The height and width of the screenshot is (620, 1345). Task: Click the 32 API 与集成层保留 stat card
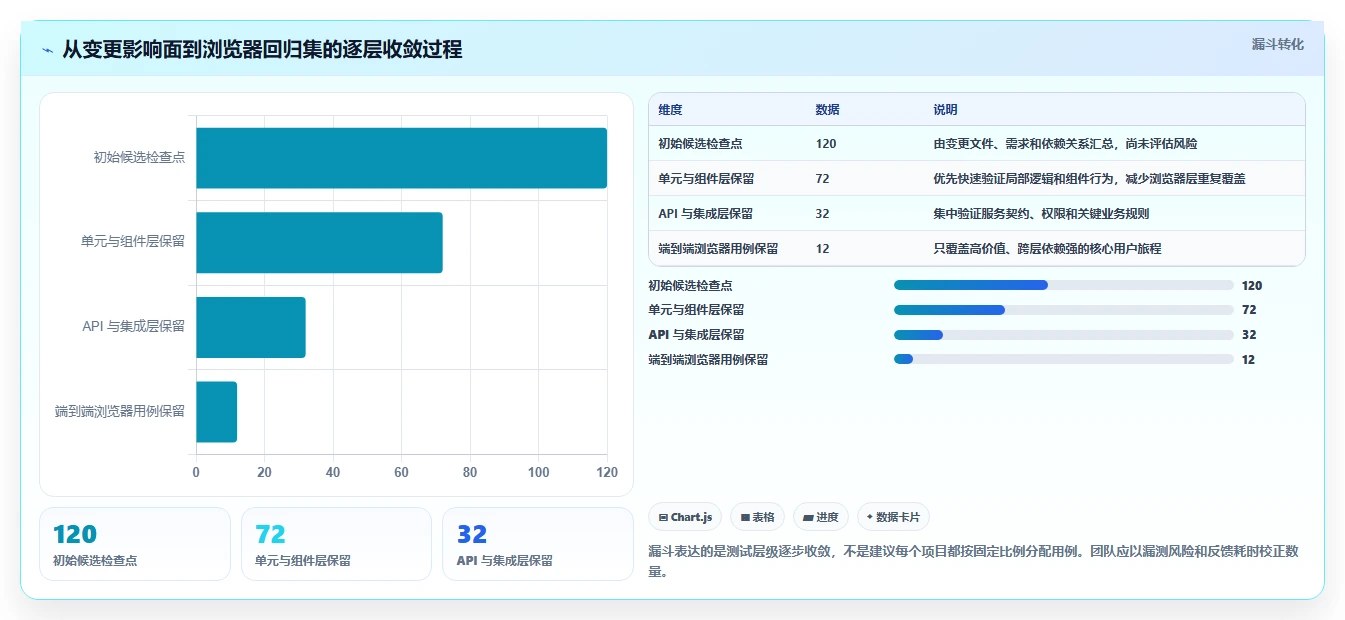(538, 544)
